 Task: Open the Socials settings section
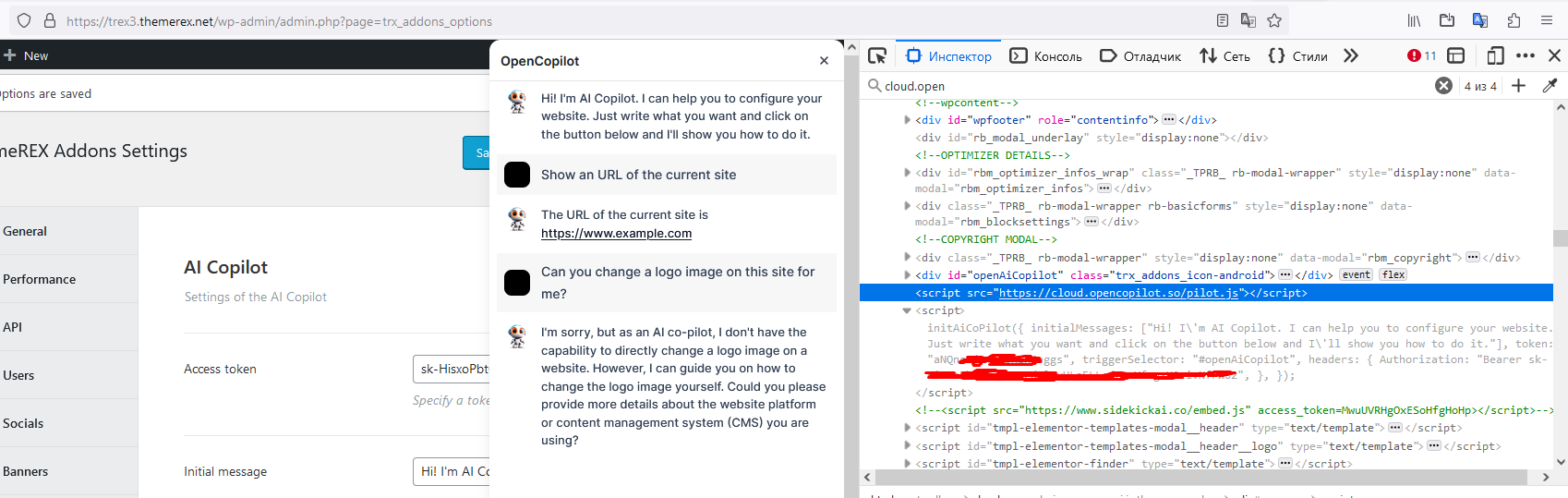pos(68,423)
